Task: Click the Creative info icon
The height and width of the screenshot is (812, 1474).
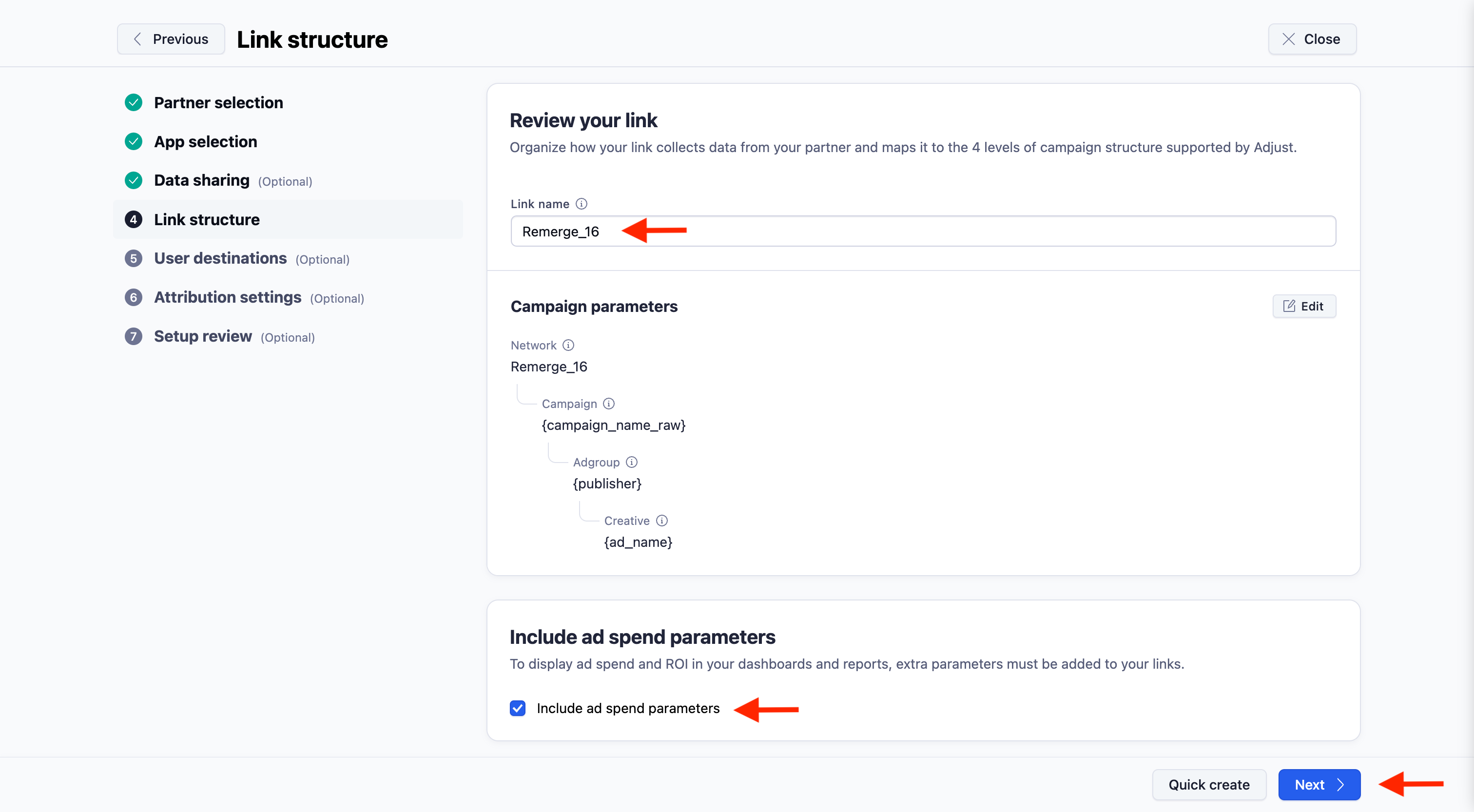Action: [x=662, y=521]
